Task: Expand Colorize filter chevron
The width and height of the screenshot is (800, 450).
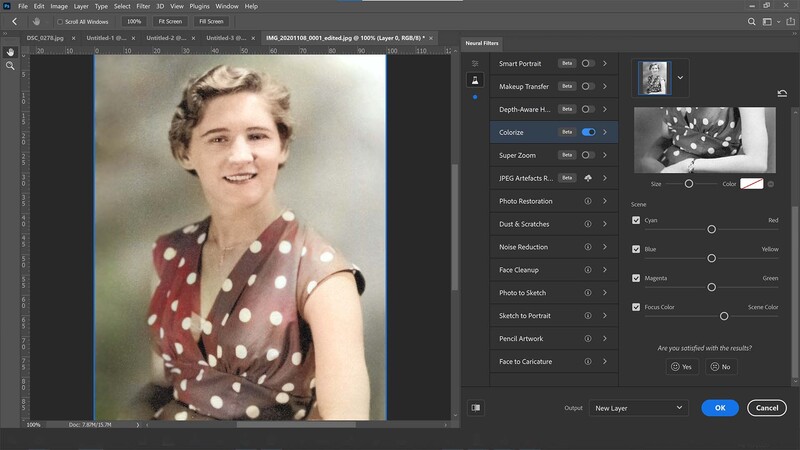Action: 605,132
